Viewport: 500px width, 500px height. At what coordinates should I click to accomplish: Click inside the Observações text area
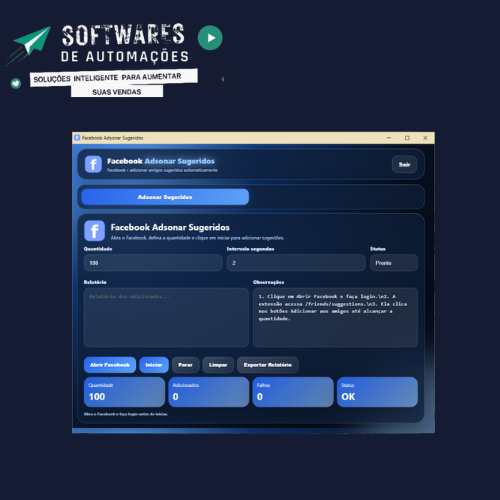tap(335, 318)
